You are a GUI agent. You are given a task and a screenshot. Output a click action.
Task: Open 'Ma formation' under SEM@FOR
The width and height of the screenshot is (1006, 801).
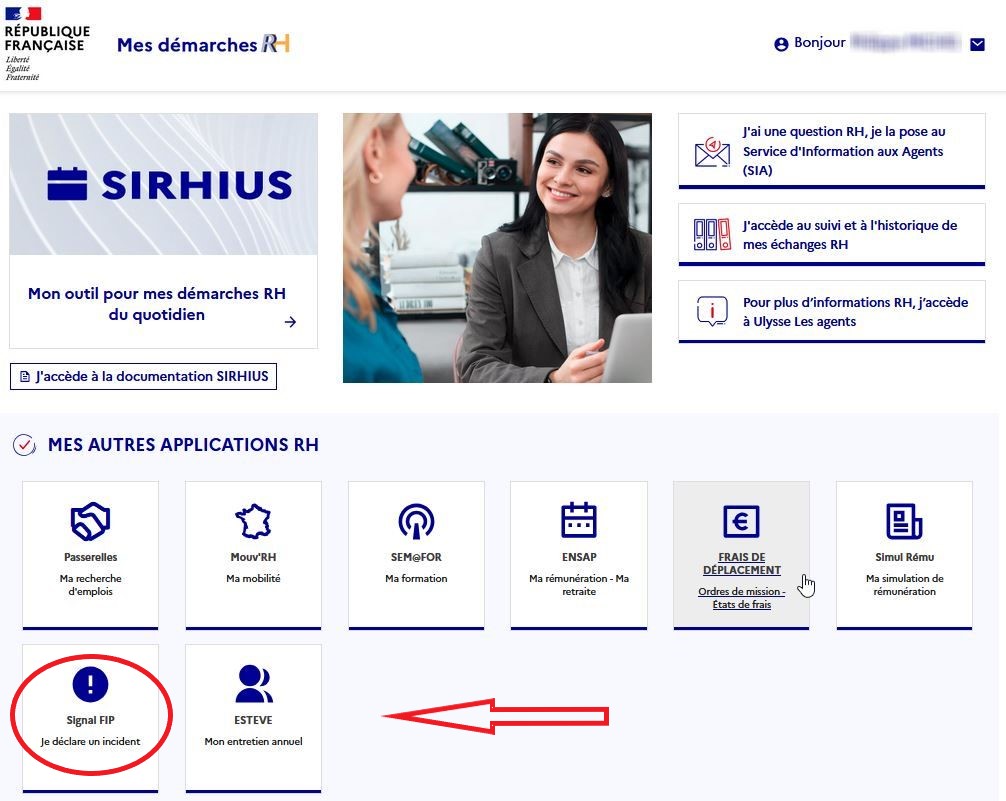416,578
